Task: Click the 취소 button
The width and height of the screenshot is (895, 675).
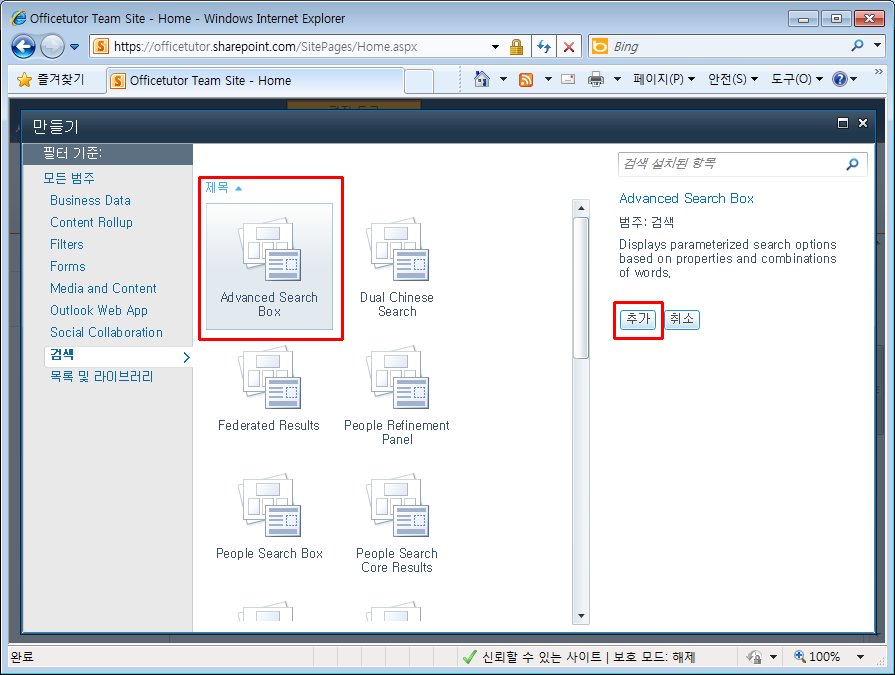Action: tap(682, 319)
